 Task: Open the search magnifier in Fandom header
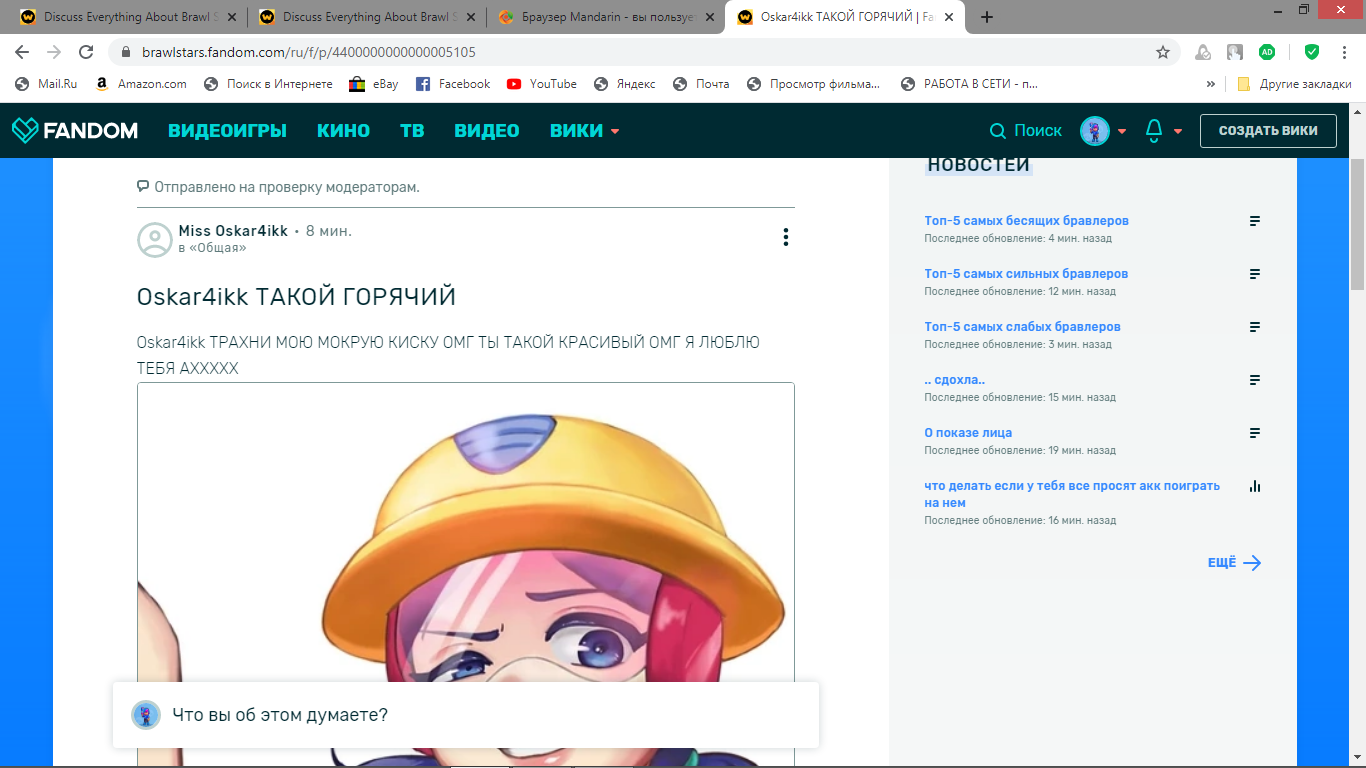point(997,131)
